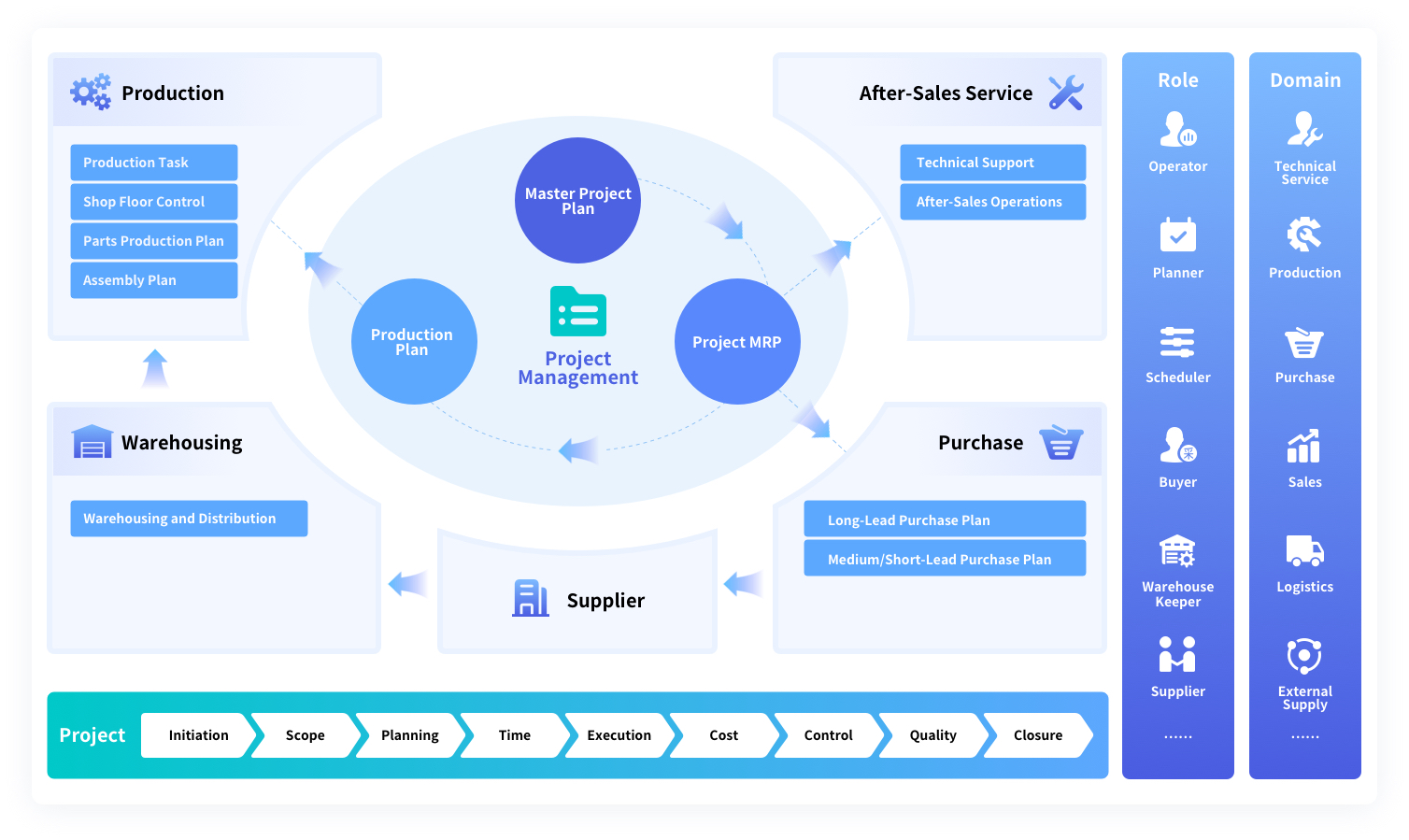Screen dimensions: 1409x840
Task: Click the Operator role icon
Action: (1177, 130)
